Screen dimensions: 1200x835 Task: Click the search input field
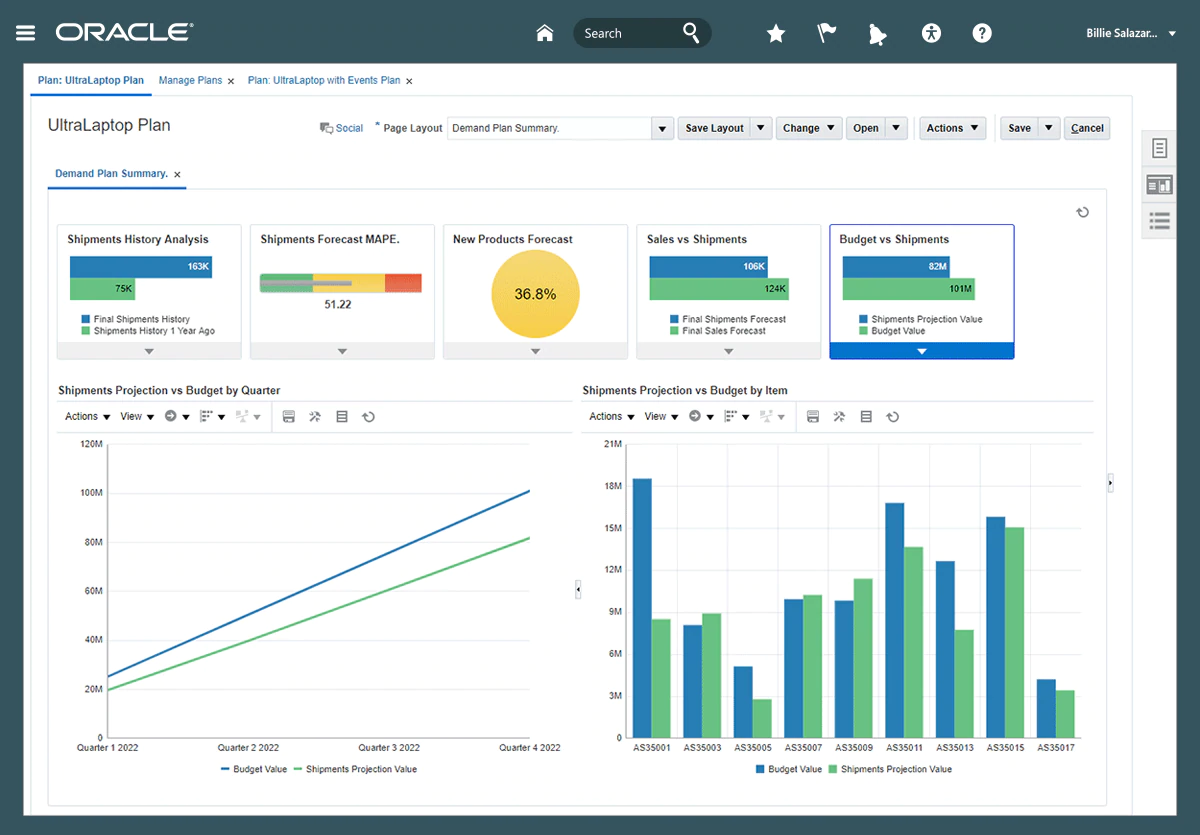(x=628, y=33)
